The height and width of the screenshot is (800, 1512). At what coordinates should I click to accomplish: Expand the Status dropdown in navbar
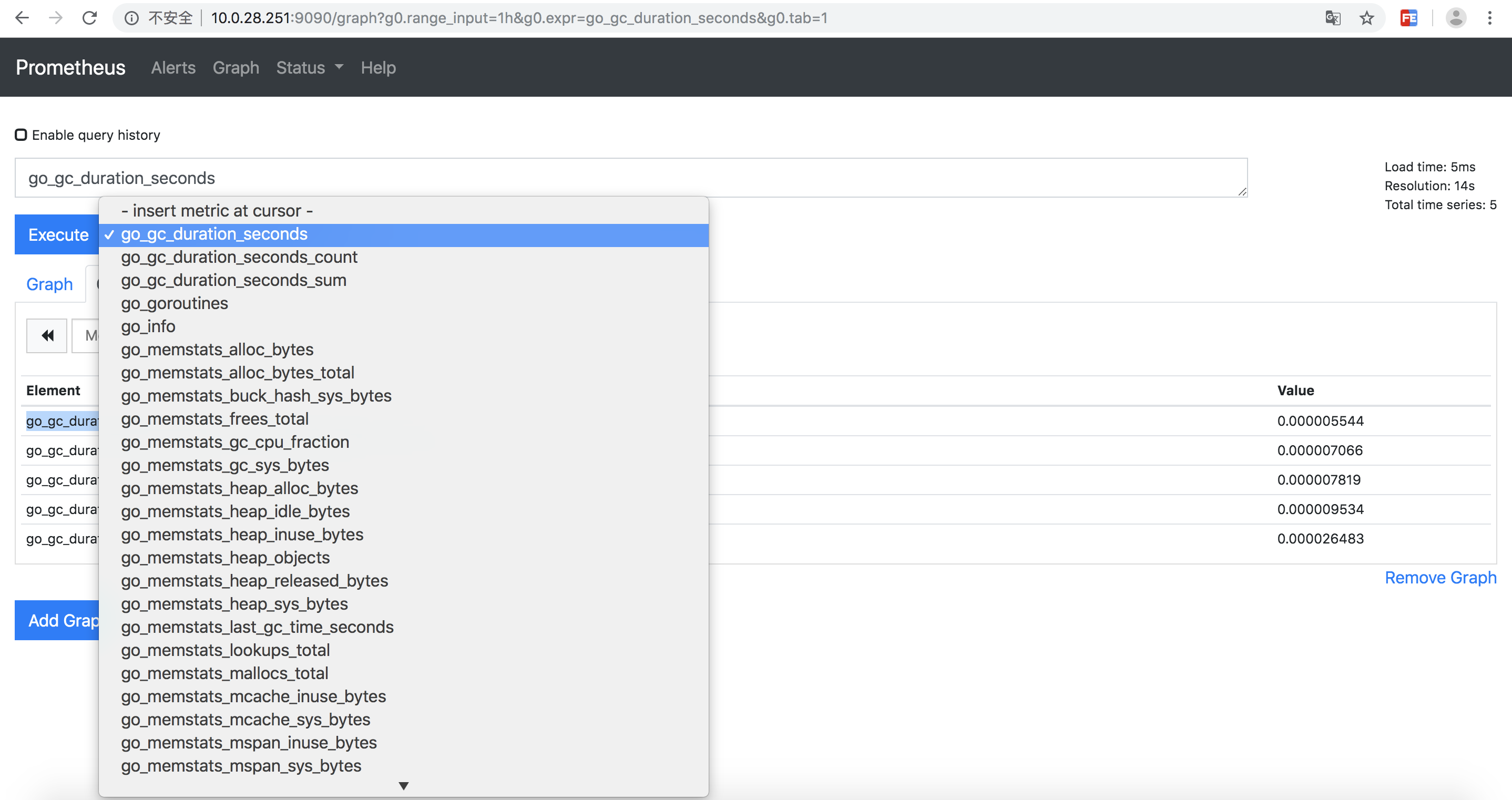click(x=309, y=67)
